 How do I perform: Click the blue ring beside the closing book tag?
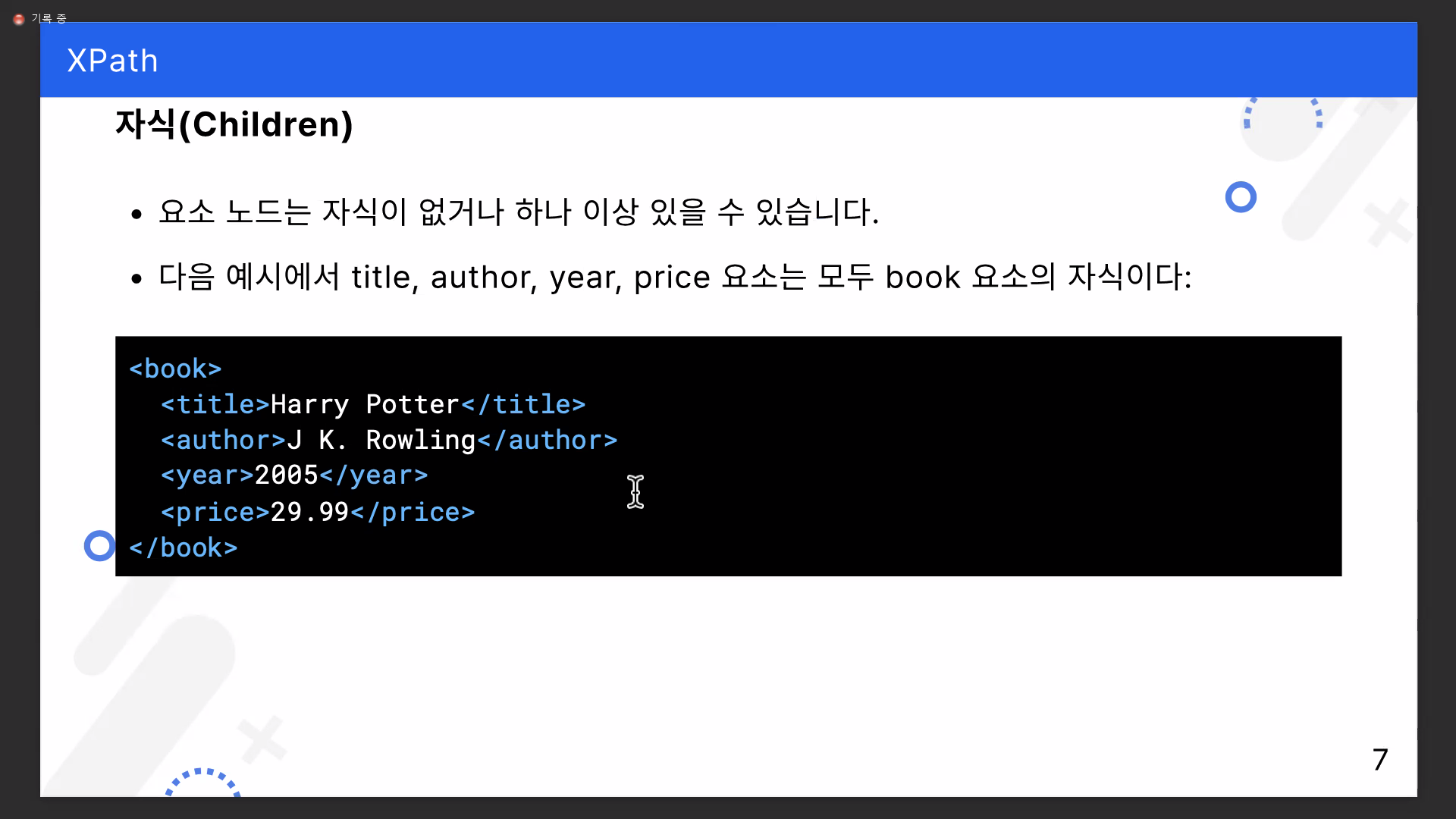pos(99,546)
